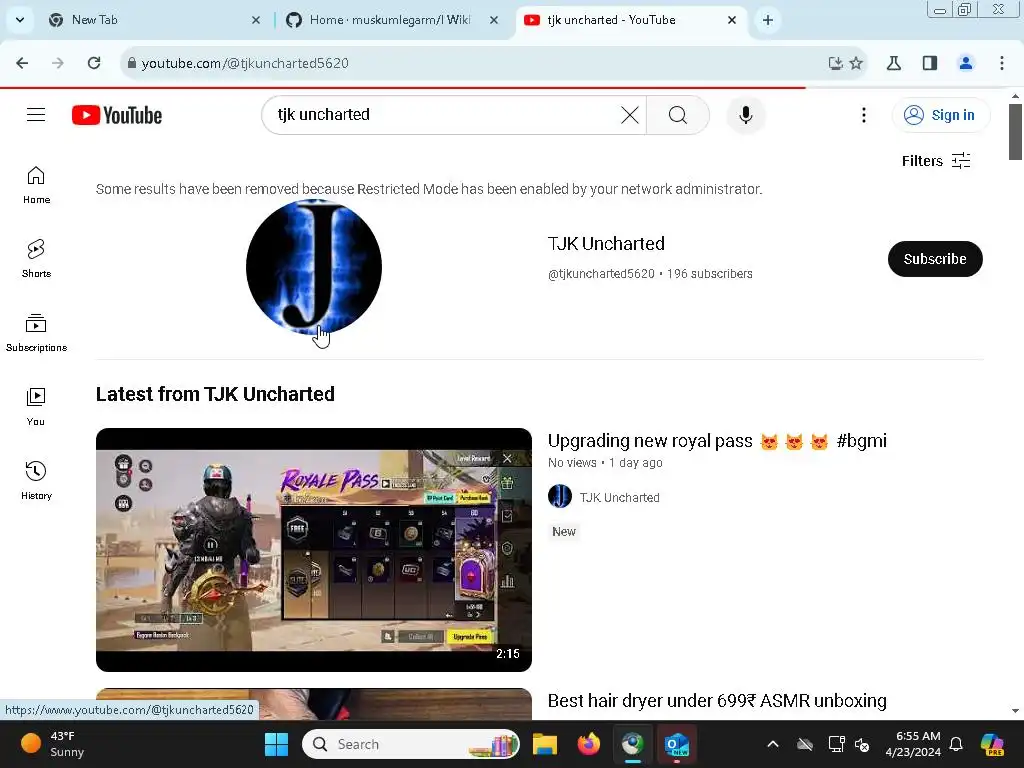
Task: Click the Sign in button
Action: pos(940,115)
